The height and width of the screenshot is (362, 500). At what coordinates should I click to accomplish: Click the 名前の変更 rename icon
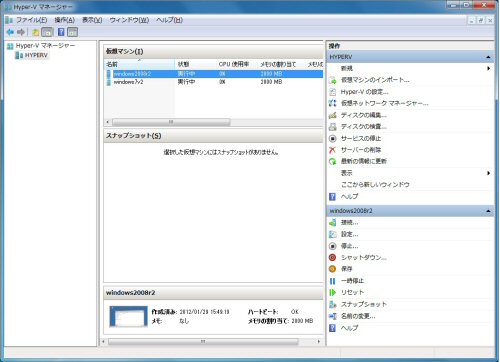click(332, 316)
